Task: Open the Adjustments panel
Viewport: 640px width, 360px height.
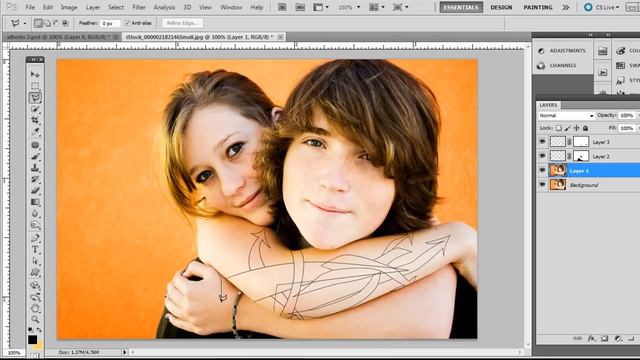Action: point(562,51)
